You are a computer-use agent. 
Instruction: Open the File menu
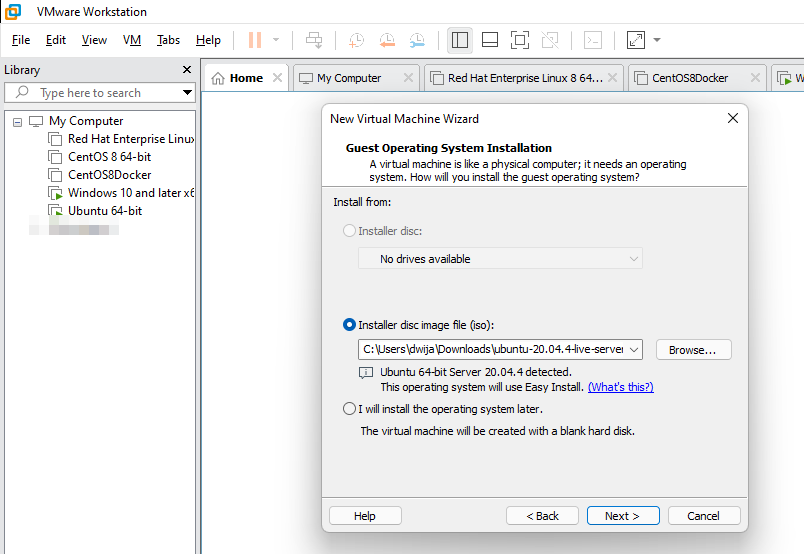21,40
